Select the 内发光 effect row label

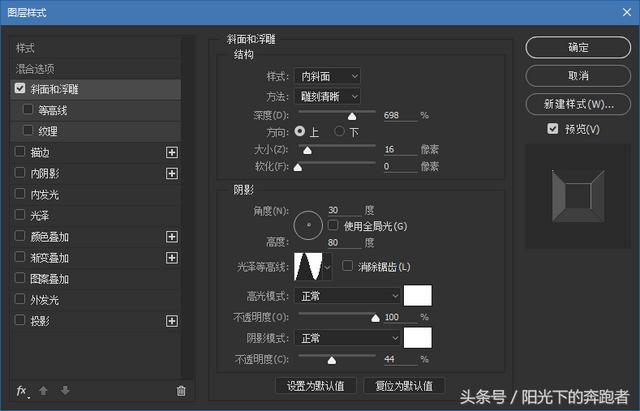[44, 195]
